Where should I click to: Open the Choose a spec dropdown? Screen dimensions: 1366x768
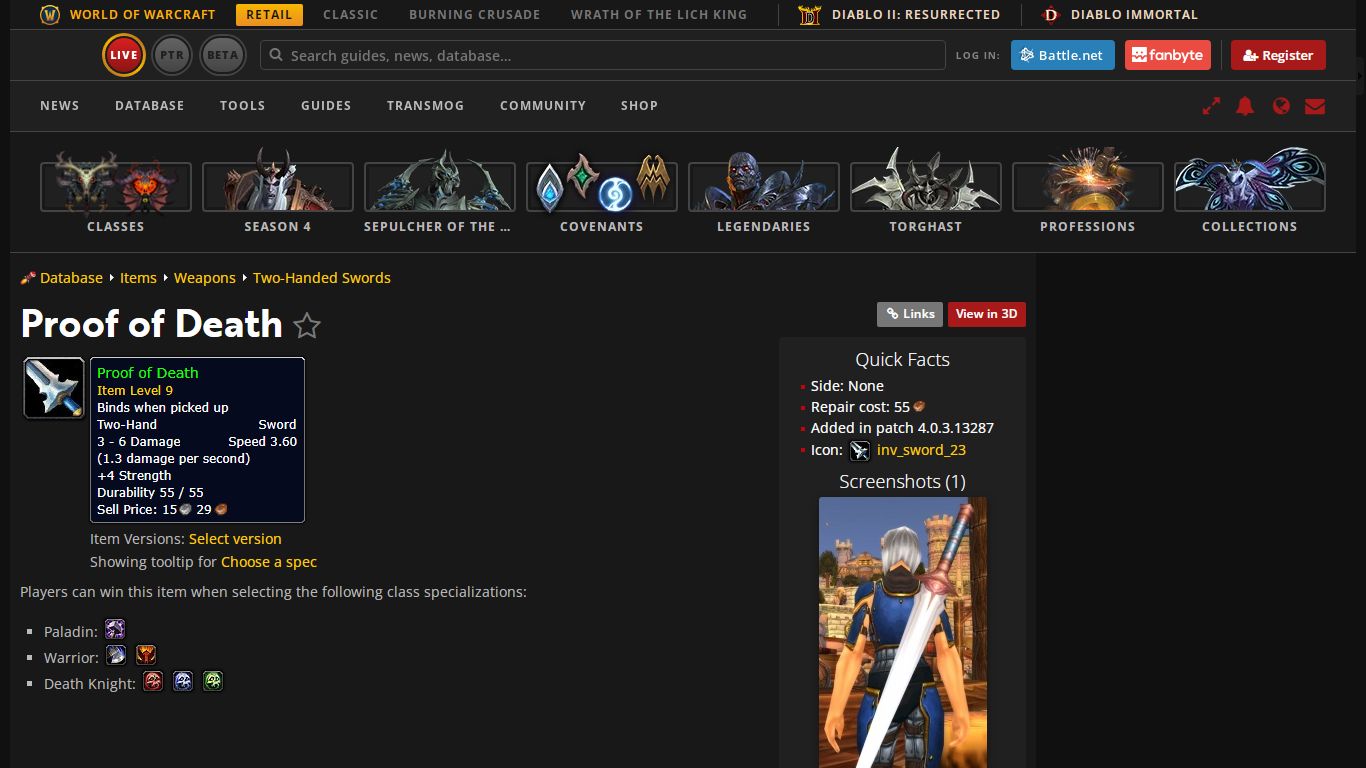(269, 562)
